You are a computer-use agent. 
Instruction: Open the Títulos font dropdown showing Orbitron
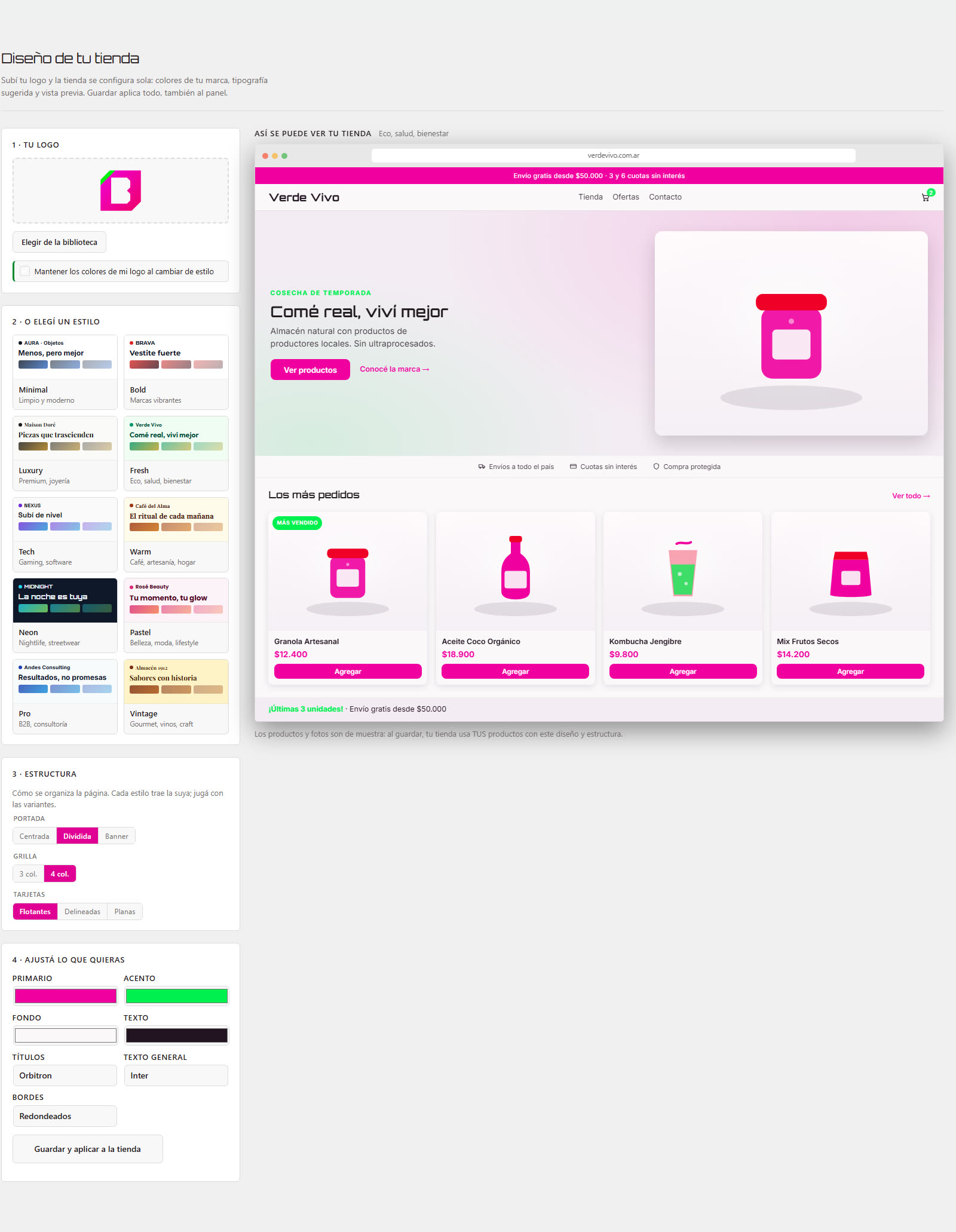click(x=65, y=1075)
